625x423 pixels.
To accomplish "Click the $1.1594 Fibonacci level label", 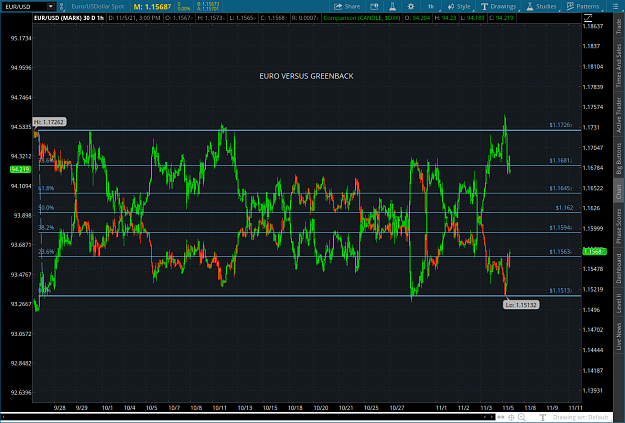I will 560,228.
